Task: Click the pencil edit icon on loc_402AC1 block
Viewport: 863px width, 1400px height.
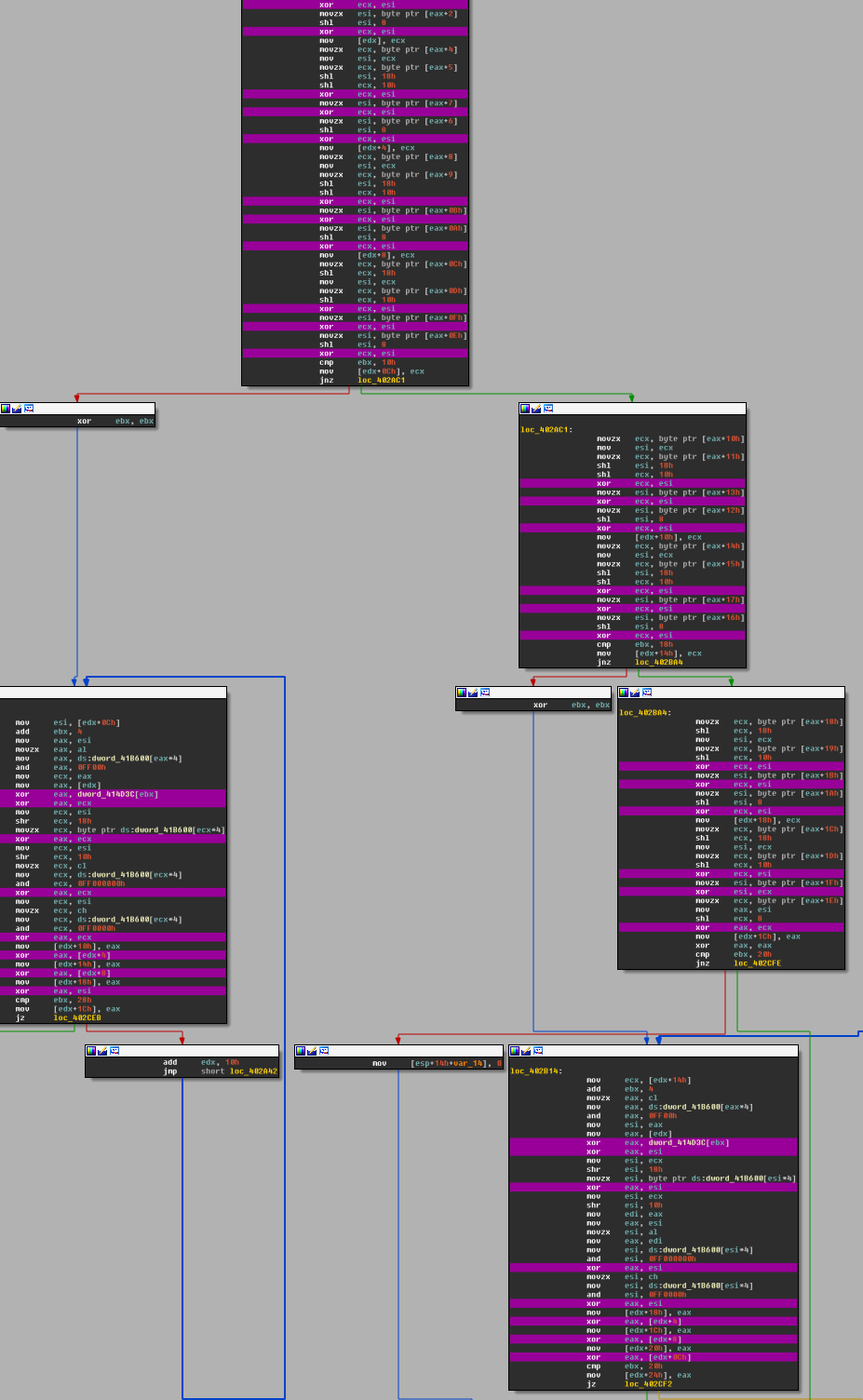Action: [536, 409]
